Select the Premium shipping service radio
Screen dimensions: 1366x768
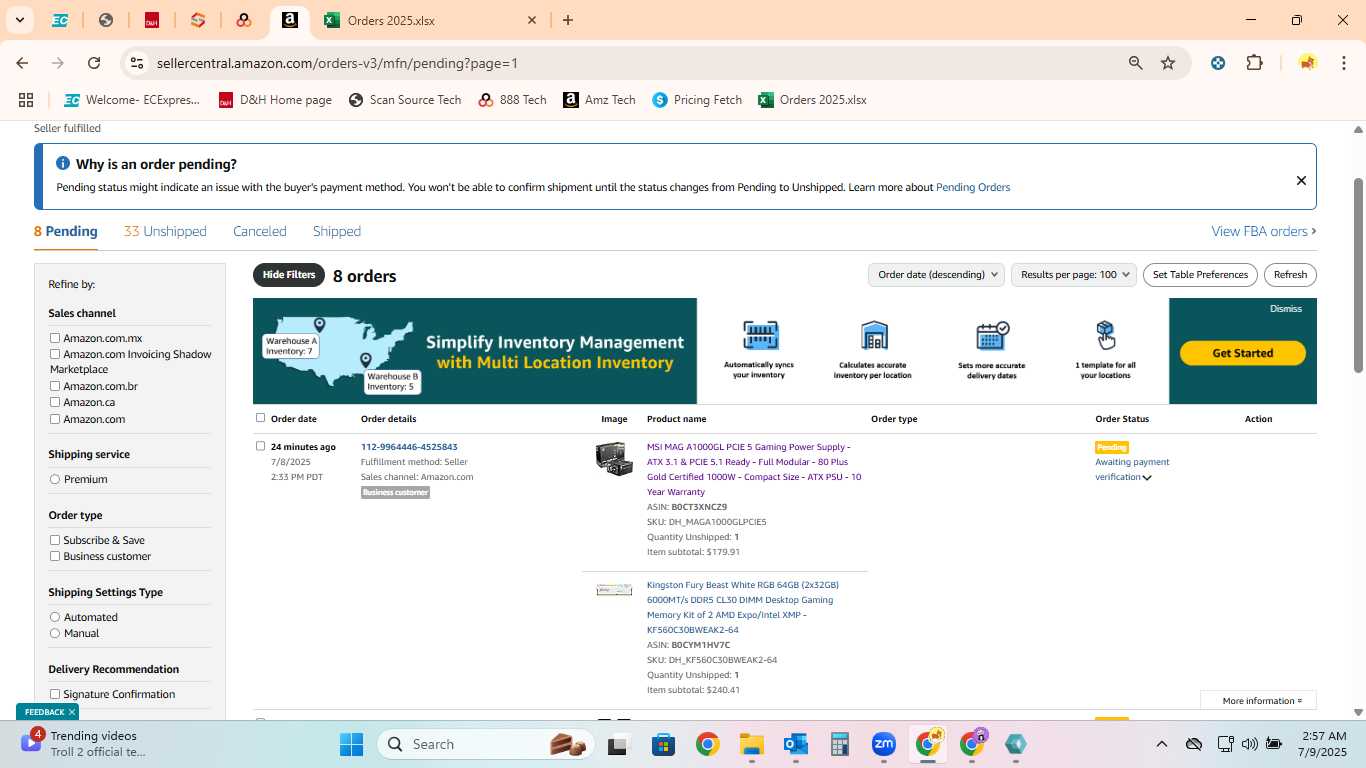[x=55, y=479]
